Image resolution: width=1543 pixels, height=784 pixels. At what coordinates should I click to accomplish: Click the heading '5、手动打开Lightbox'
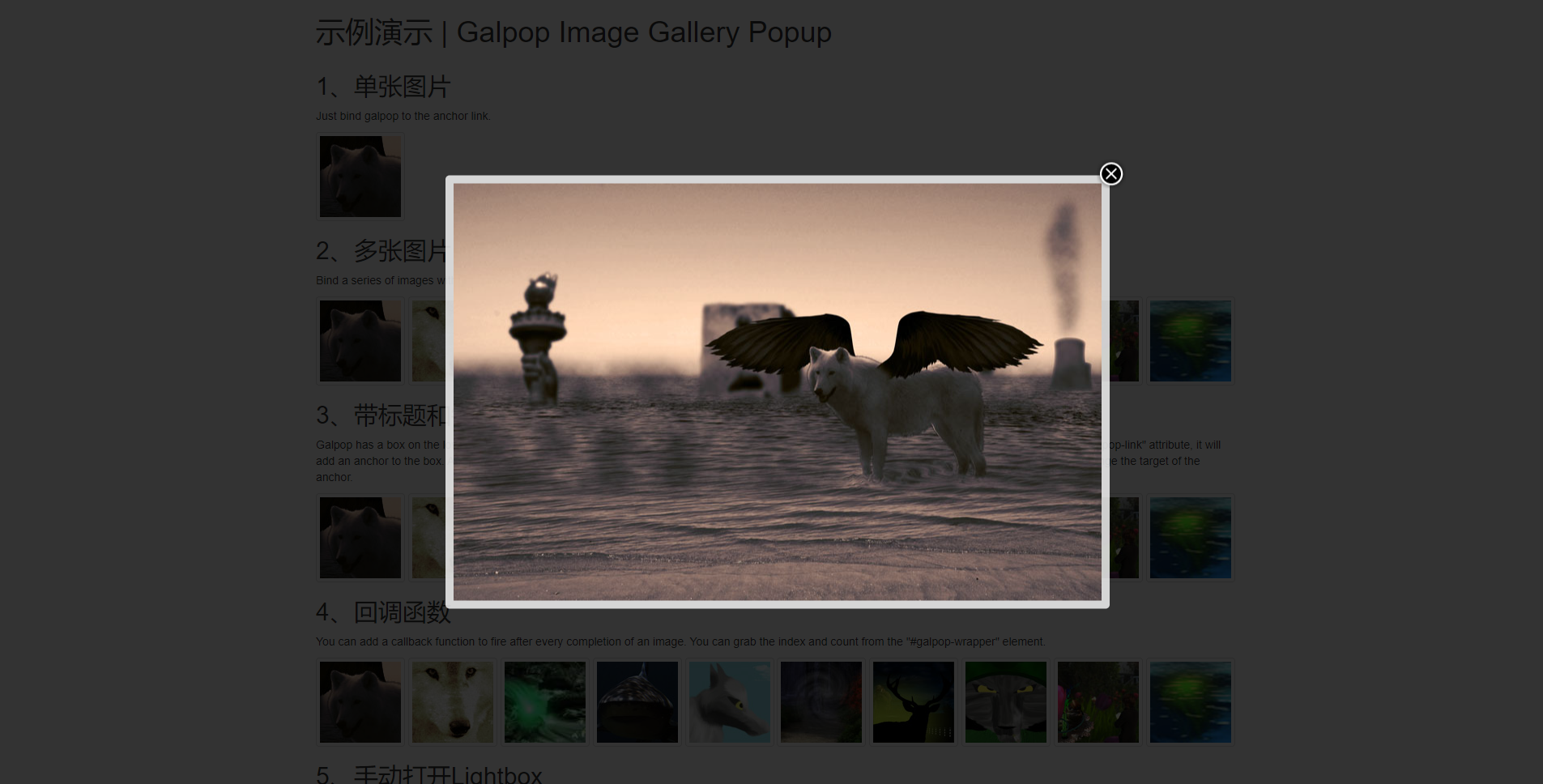point(428,774)
